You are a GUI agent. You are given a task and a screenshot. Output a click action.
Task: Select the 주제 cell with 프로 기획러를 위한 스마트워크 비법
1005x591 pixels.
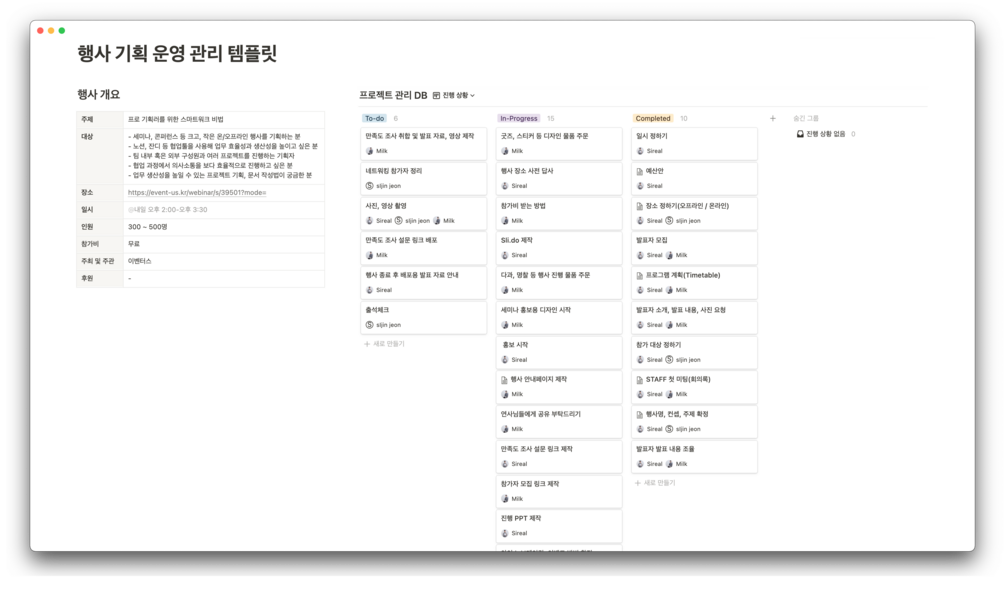pyautogui.click(x=224, y=119)
